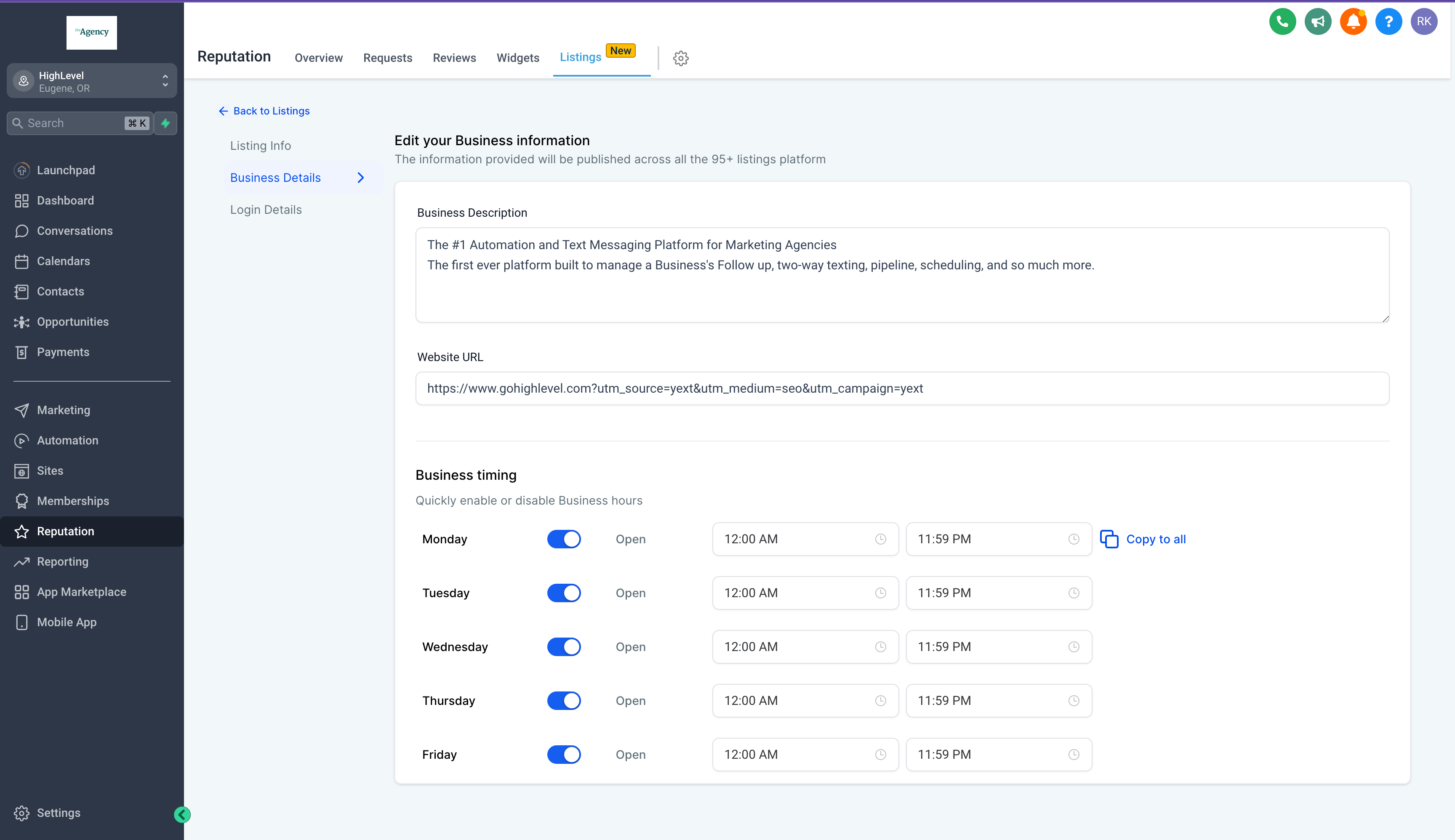
Task: Open Tuesday opening time picker
Action: tap(805, 593)
